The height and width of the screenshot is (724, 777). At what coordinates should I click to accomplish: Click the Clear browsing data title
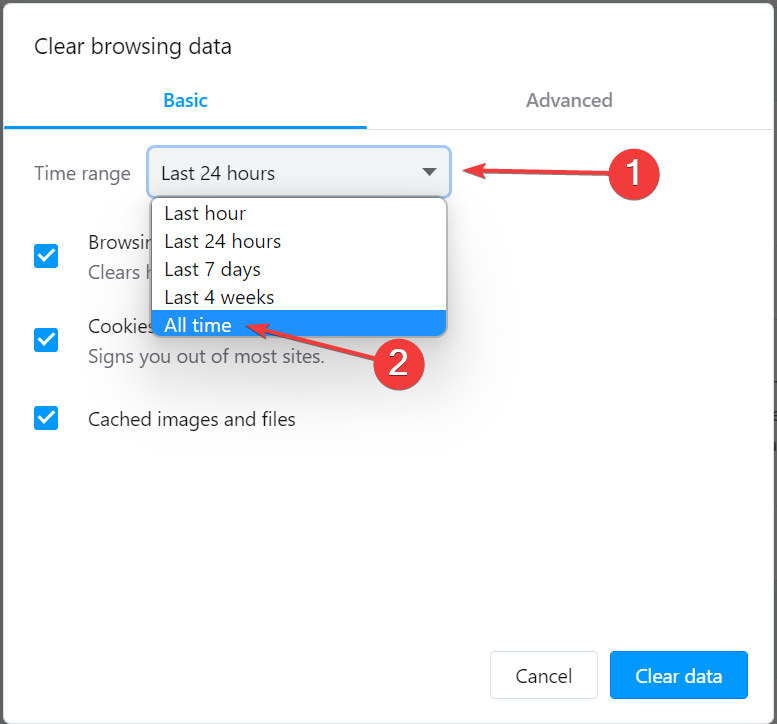(133, 46)
